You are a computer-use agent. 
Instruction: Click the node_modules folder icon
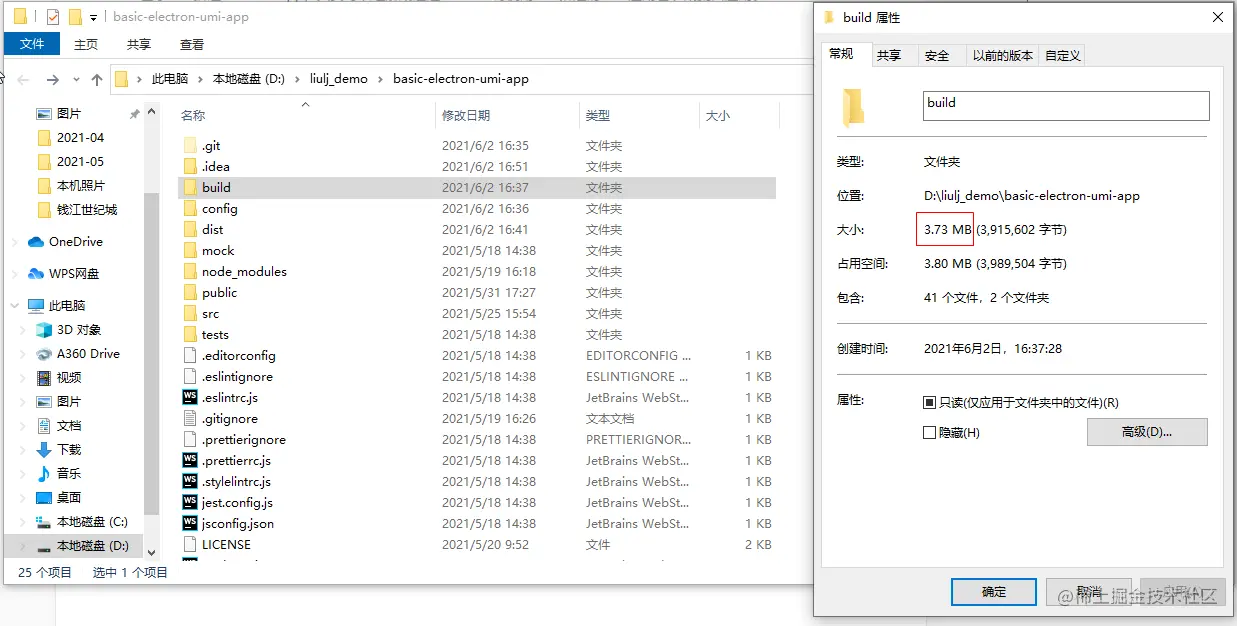pyautogui.click(x=191, y=272)
